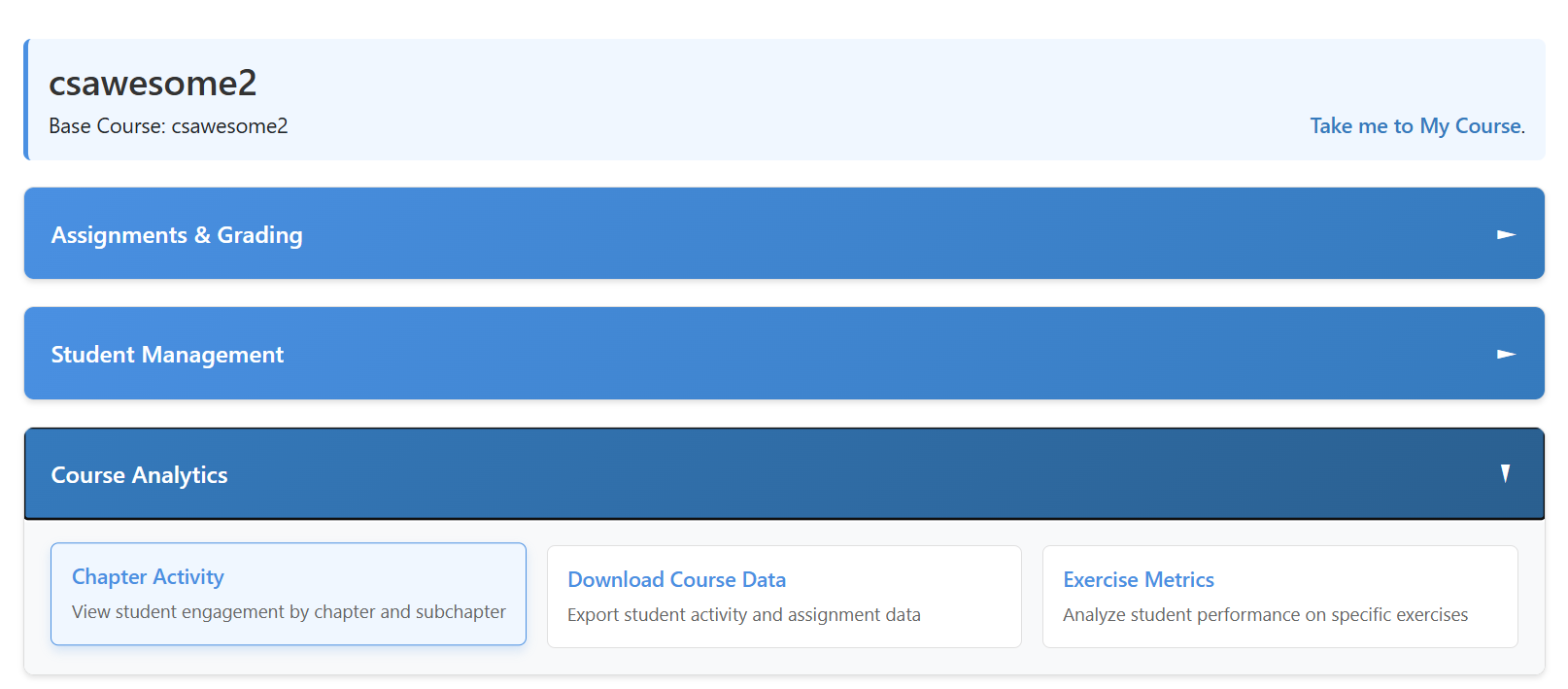Click the word "Management" in the second section bar

[213, 356]
